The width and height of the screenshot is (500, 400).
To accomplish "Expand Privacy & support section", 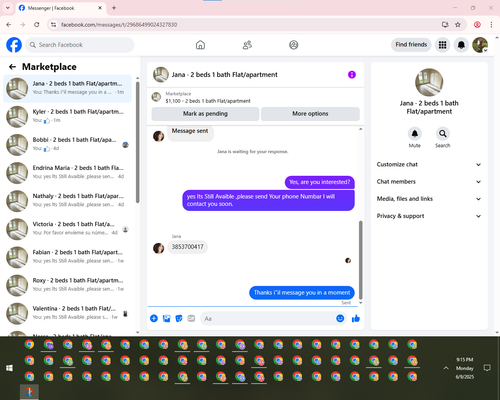I will click(x=429, y=216).
